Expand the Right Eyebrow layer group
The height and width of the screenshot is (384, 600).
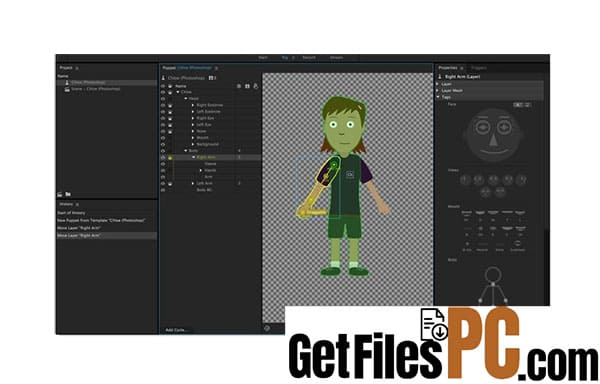[x=193, y=106]
